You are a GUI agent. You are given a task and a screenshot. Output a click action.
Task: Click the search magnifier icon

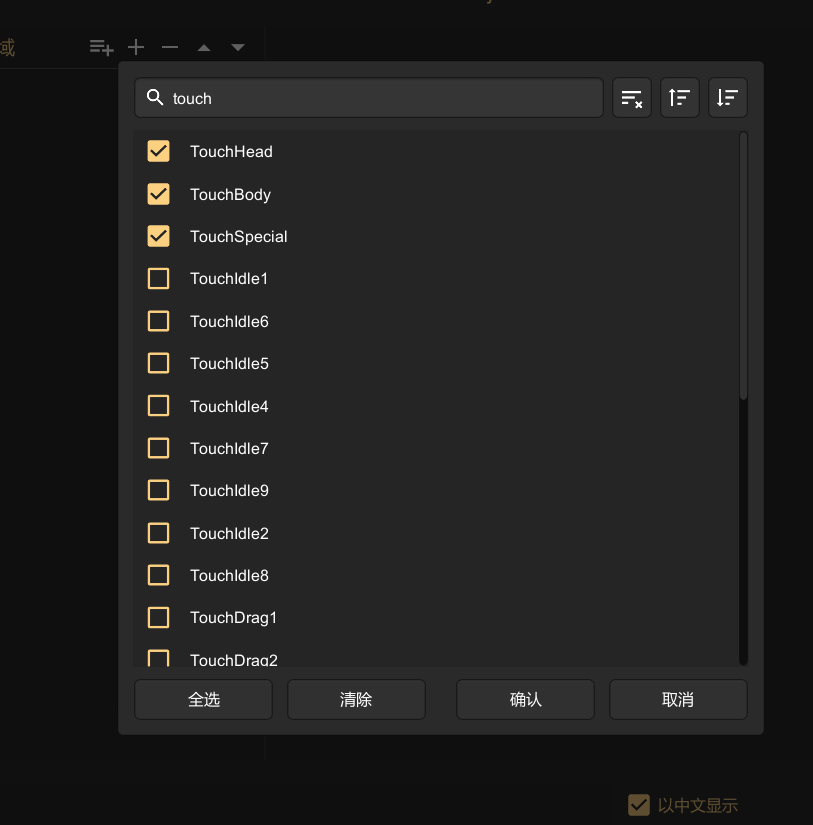click(x=155, y=98)
